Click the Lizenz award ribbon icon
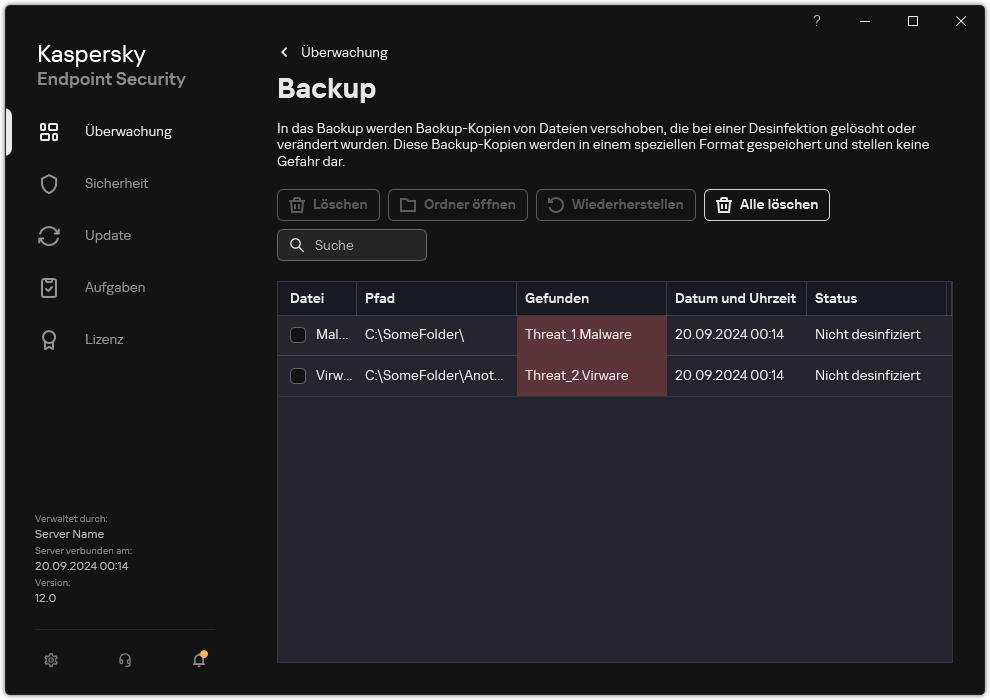Image resolution: width=990 pixels, height=700 pixels. tap(49, 339)
